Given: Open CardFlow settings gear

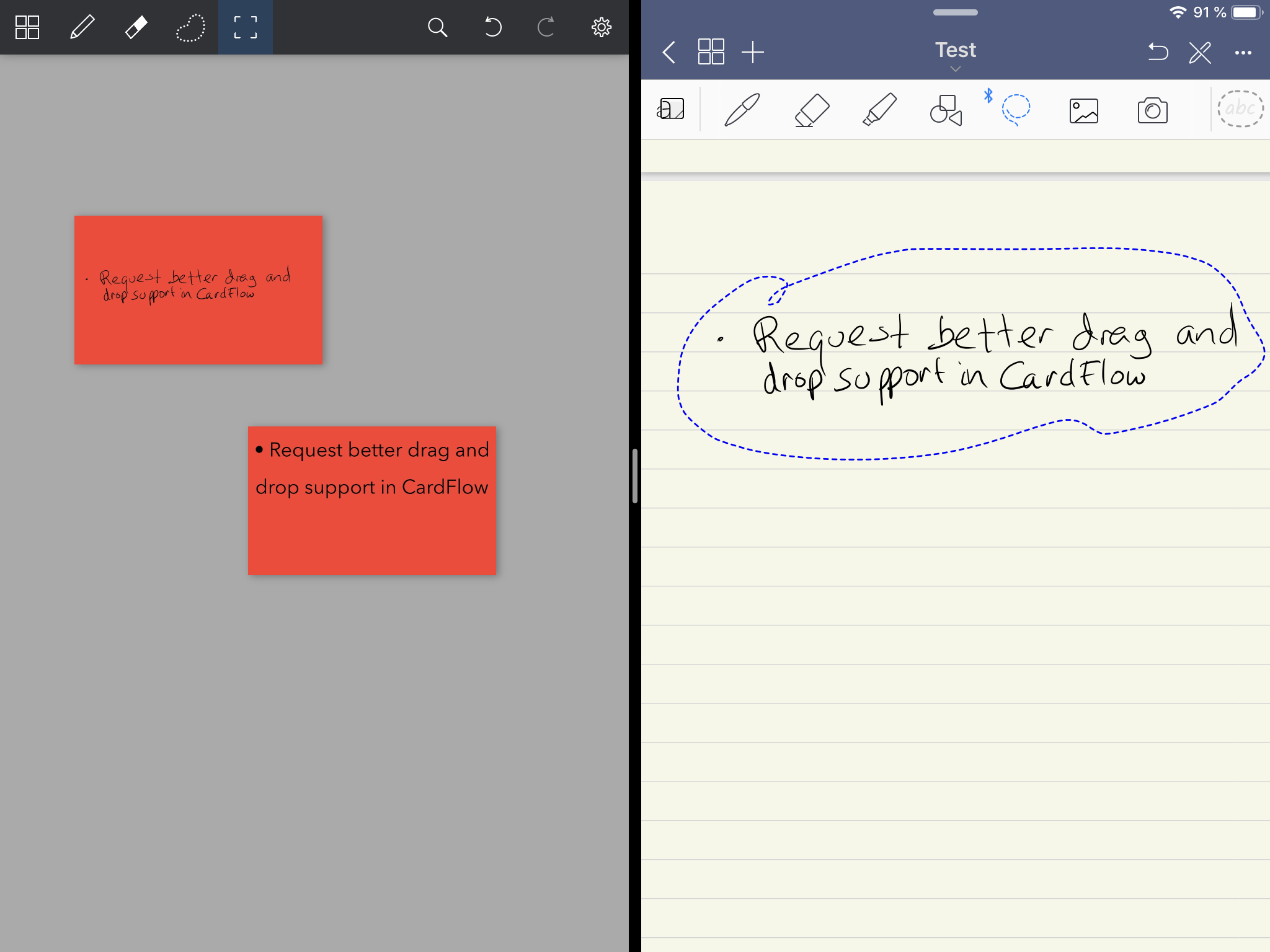Looking at the screenshot, I should pyautogui.click(x=601, y=27).
